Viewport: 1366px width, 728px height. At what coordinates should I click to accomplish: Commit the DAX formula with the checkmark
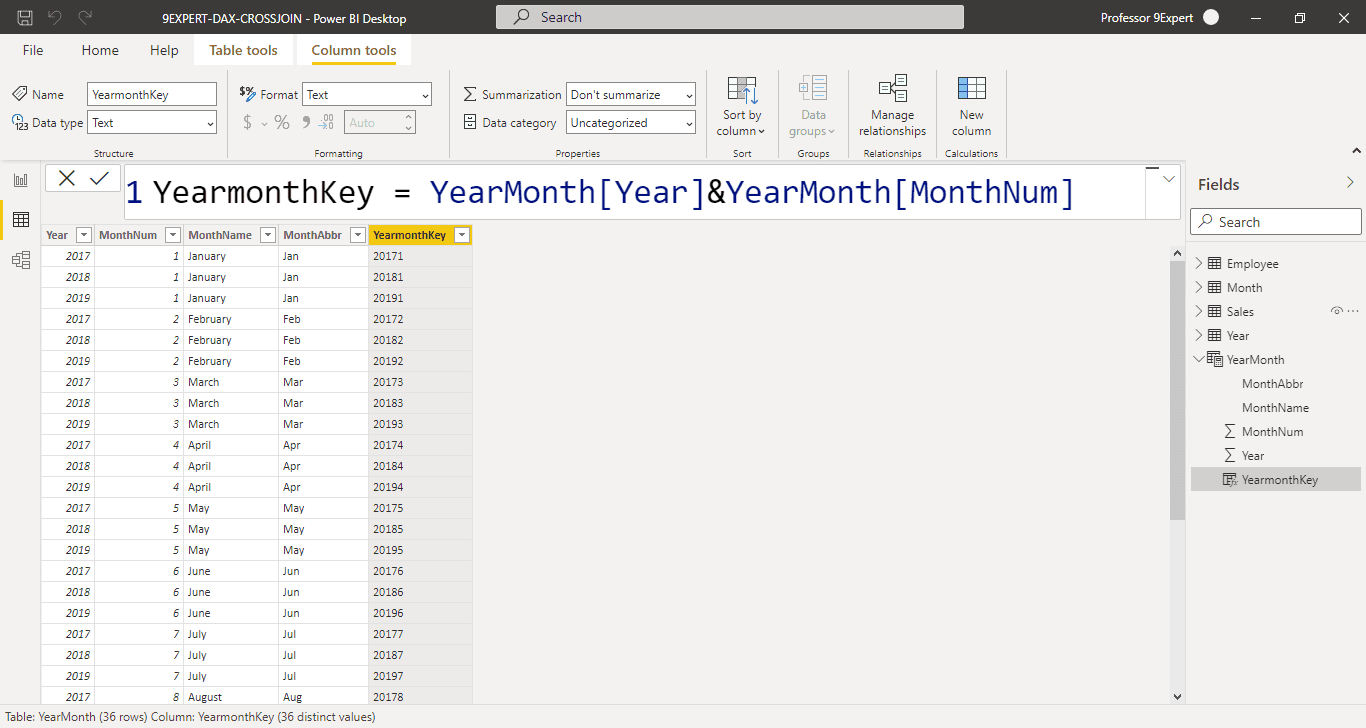pos(97,178)
